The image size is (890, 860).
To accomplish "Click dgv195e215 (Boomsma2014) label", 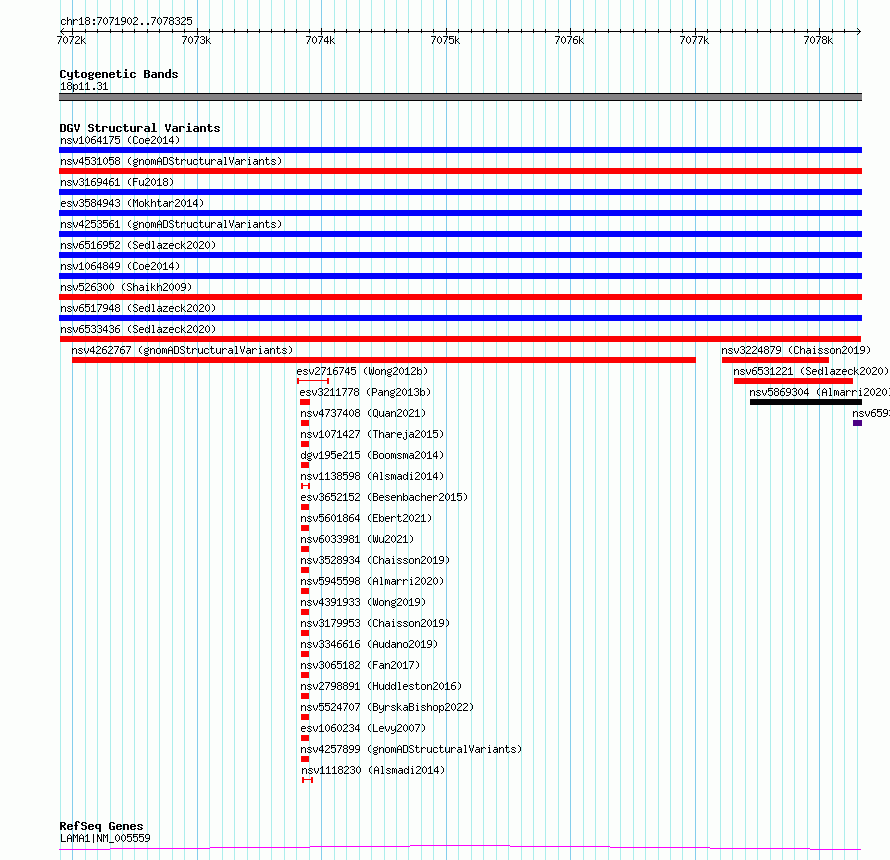I will pyautogui.click(x=372, y=455).
